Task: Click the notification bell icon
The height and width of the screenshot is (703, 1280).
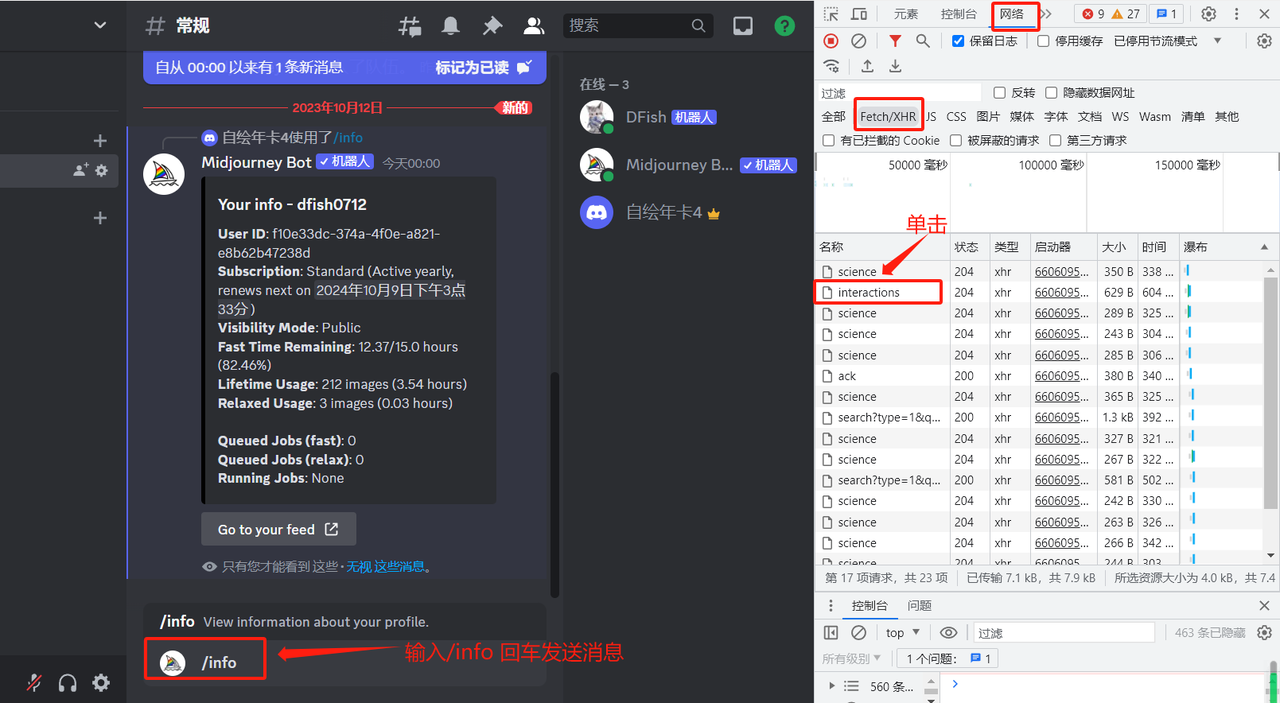Action: (451, 27)
